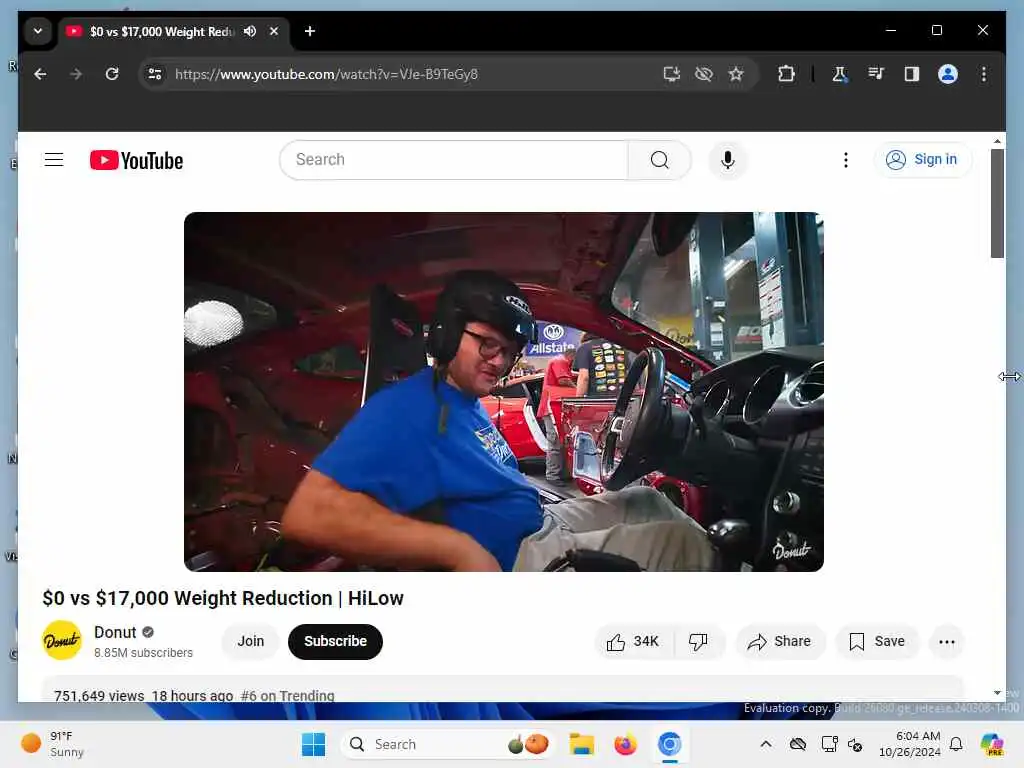Image resolution: width=1024 pixels, height=768 pixels.
Task: Open the weather widget showing 91°F Sunny
Action: 52,744
